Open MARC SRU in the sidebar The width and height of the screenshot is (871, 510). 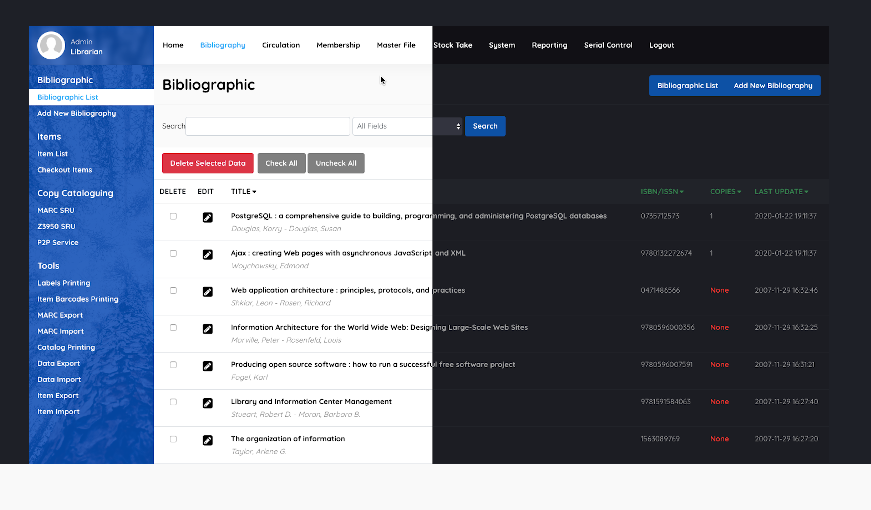56,211
